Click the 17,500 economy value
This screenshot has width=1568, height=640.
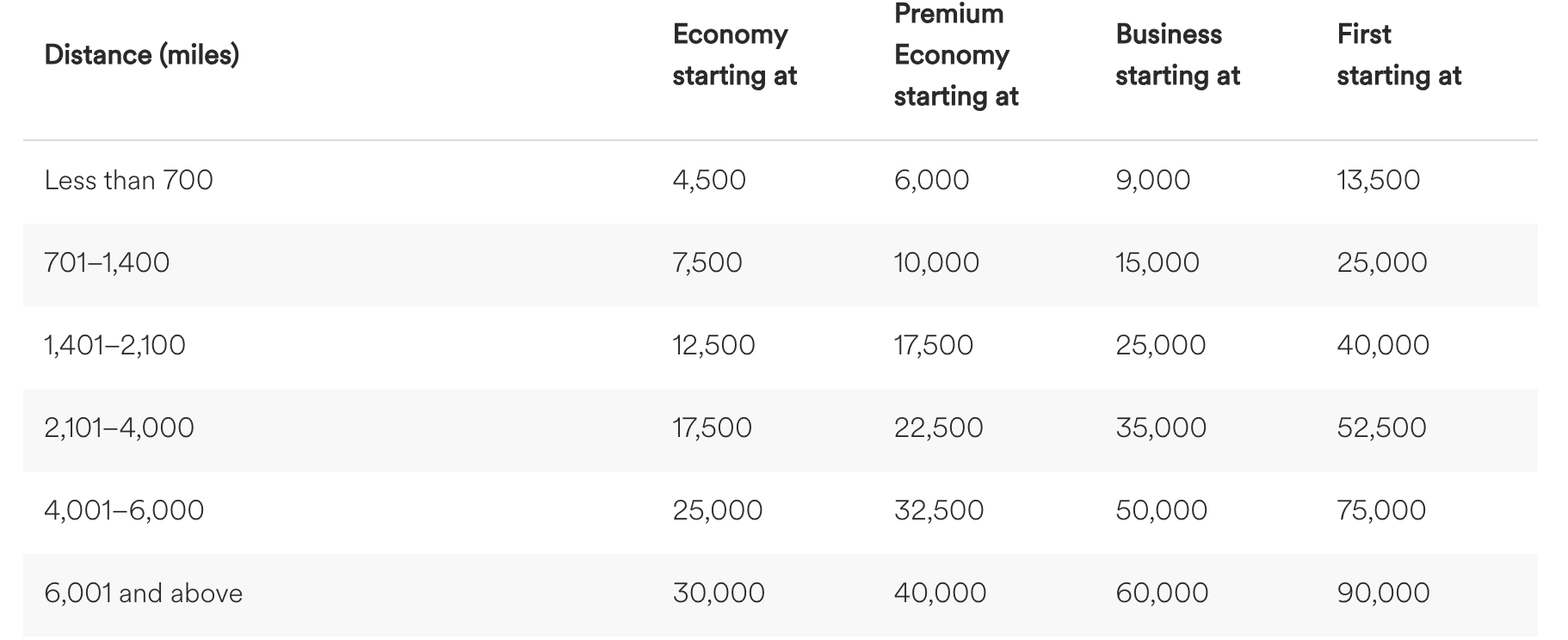[x=712, y=428]
